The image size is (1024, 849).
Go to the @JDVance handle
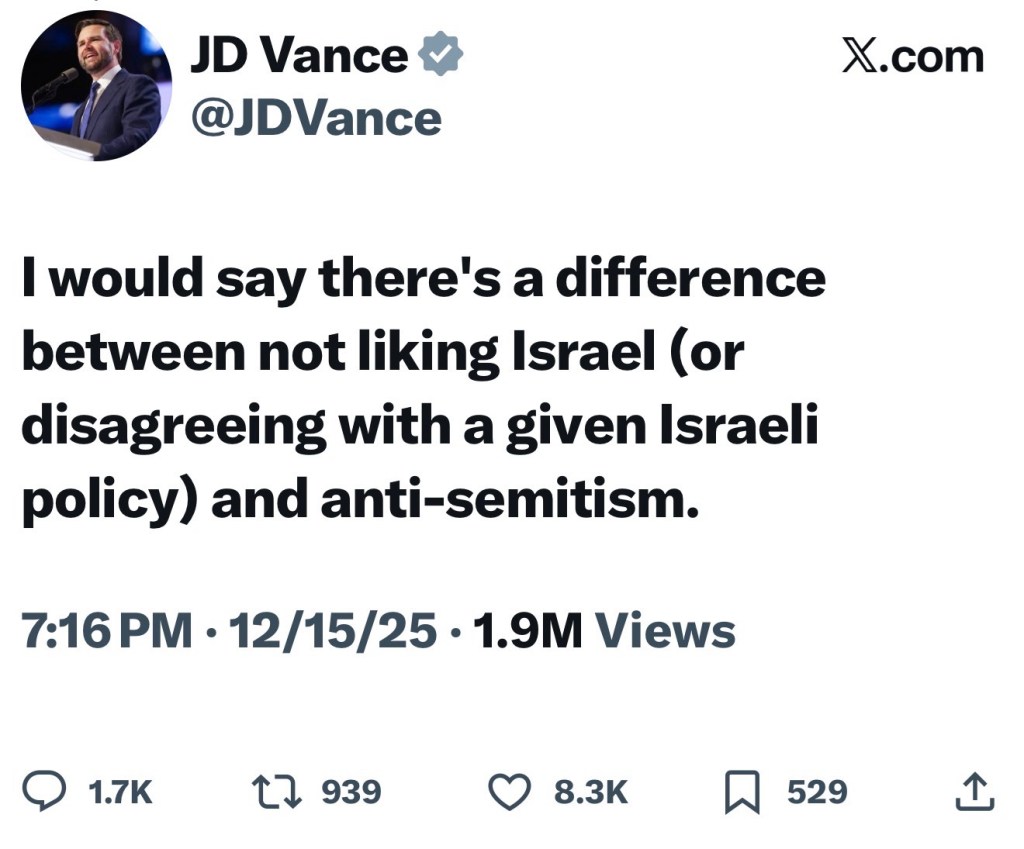[x=315, y=118]
